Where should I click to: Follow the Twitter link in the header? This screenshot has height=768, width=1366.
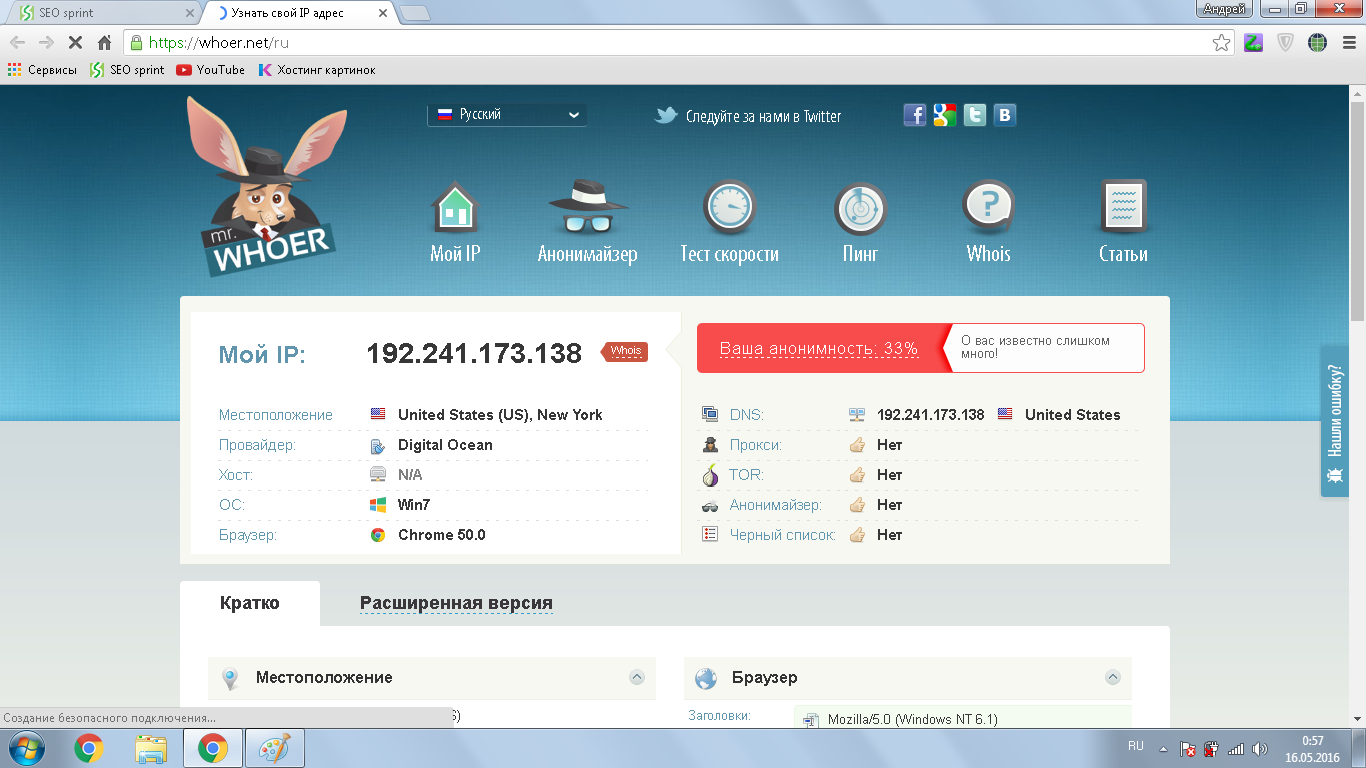pyautogui.click(x=749, y=116)
